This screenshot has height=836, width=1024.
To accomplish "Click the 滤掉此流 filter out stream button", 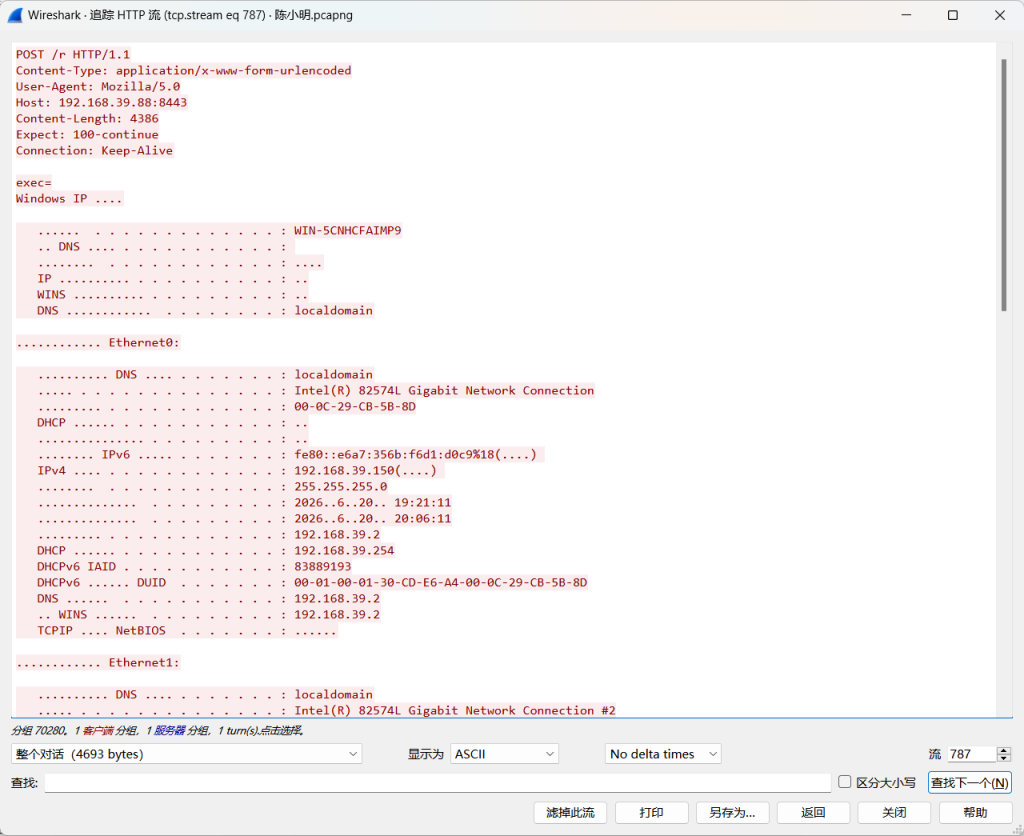I will 570,812.
